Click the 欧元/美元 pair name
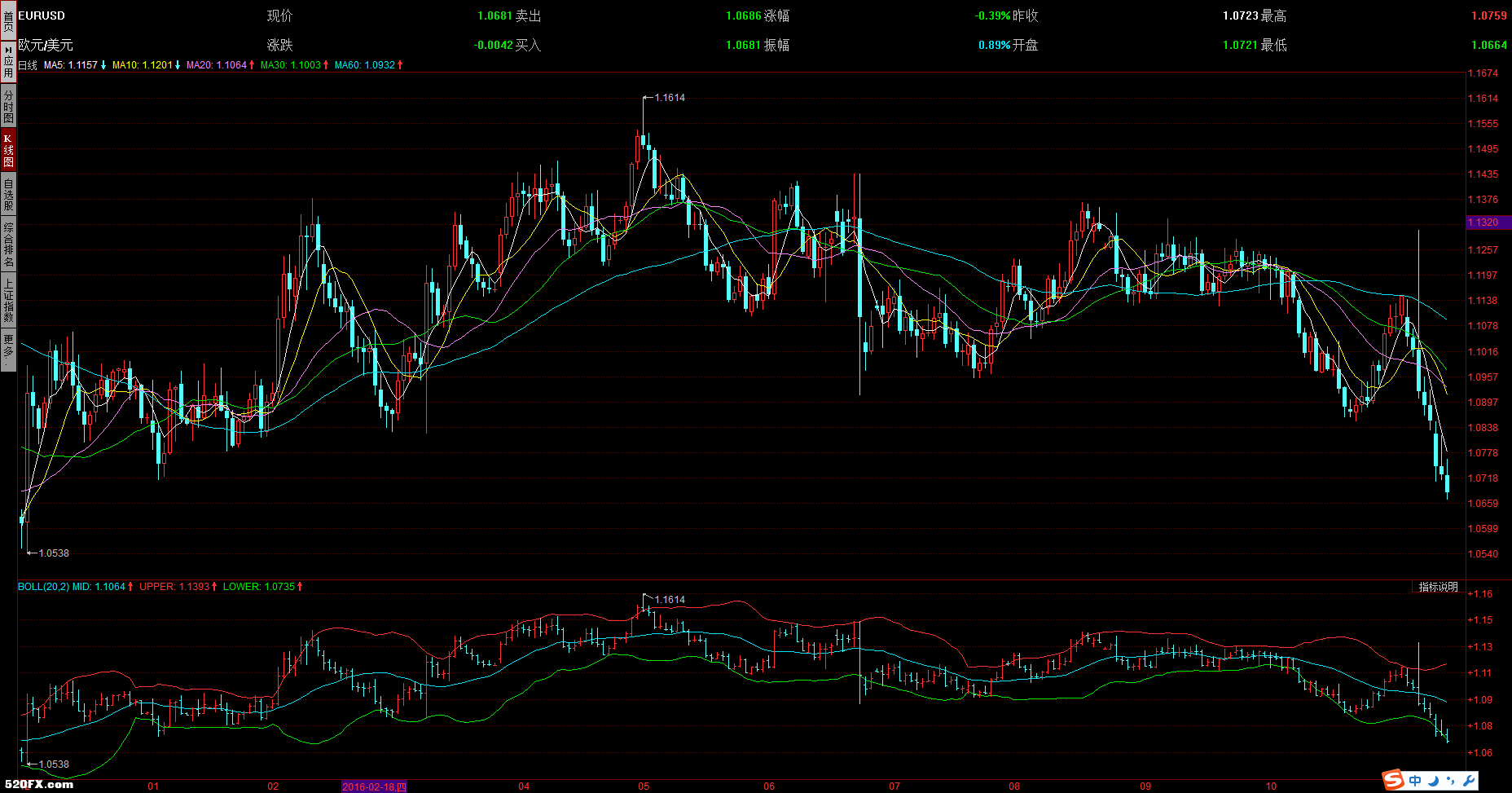Screen dimensions: 1512x793 coord(46,45)
